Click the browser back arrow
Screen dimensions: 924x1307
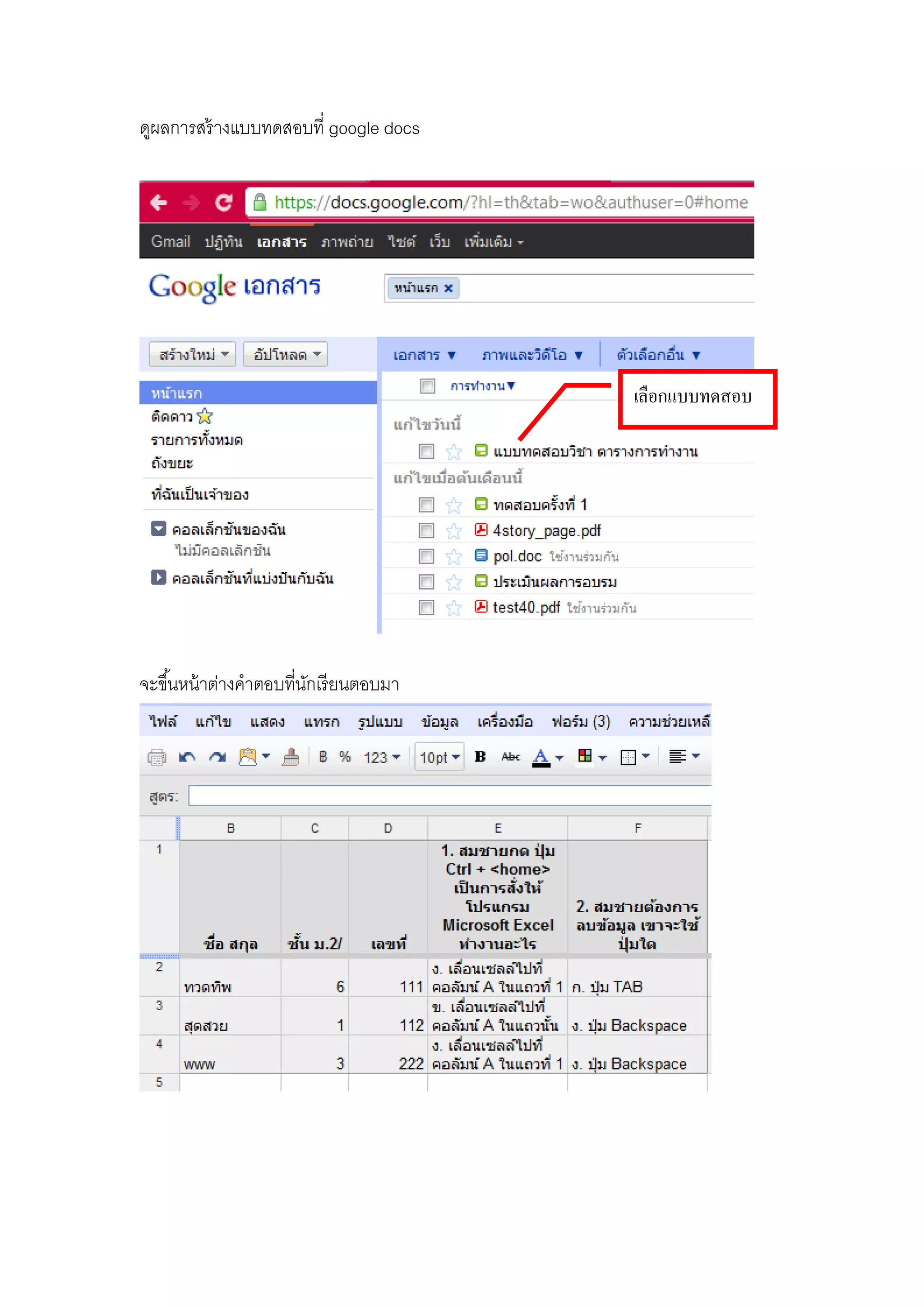[x=159, y=202]
